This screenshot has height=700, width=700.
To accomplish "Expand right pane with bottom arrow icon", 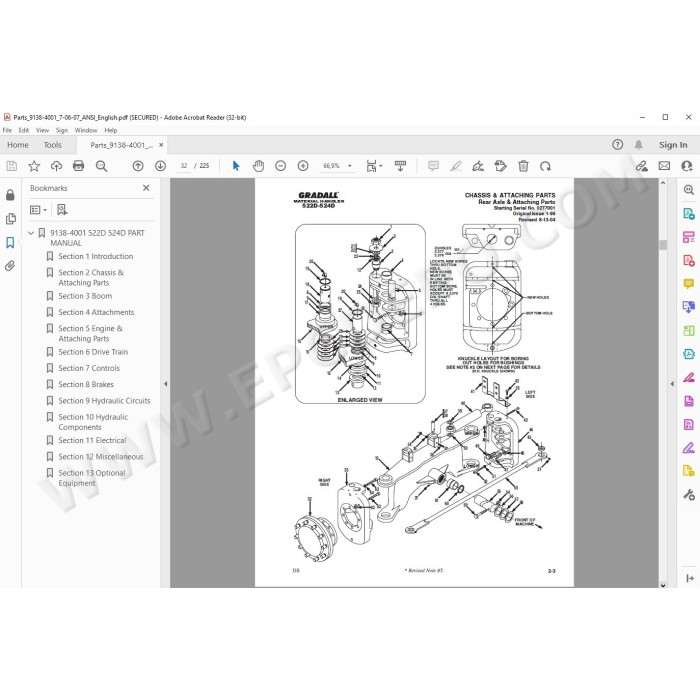I will click(690, 578).
